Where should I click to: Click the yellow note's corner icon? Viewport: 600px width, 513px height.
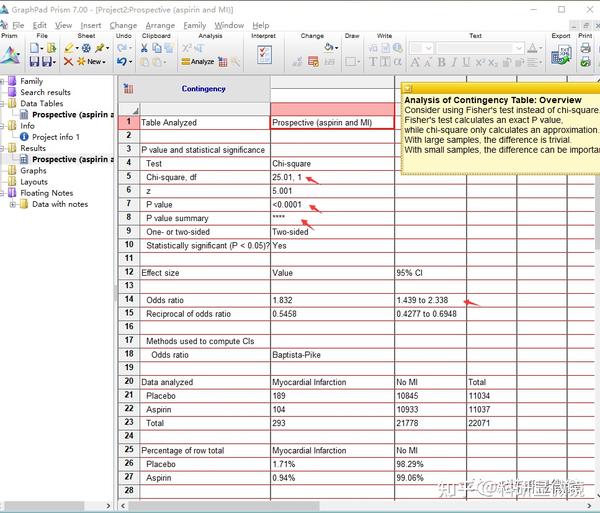pyautogui.click(x=408, y=88)
